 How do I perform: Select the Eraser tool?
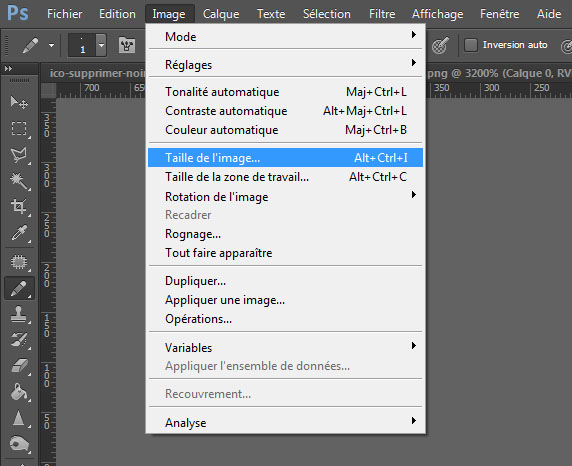click(x=19, y=366)
